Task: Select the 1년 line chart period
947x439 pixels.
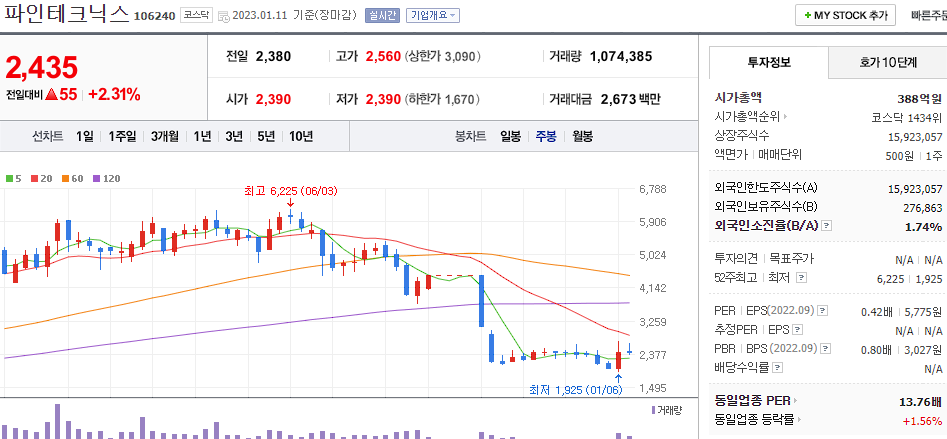Action: pyautogui.click(x=202, y=136)
